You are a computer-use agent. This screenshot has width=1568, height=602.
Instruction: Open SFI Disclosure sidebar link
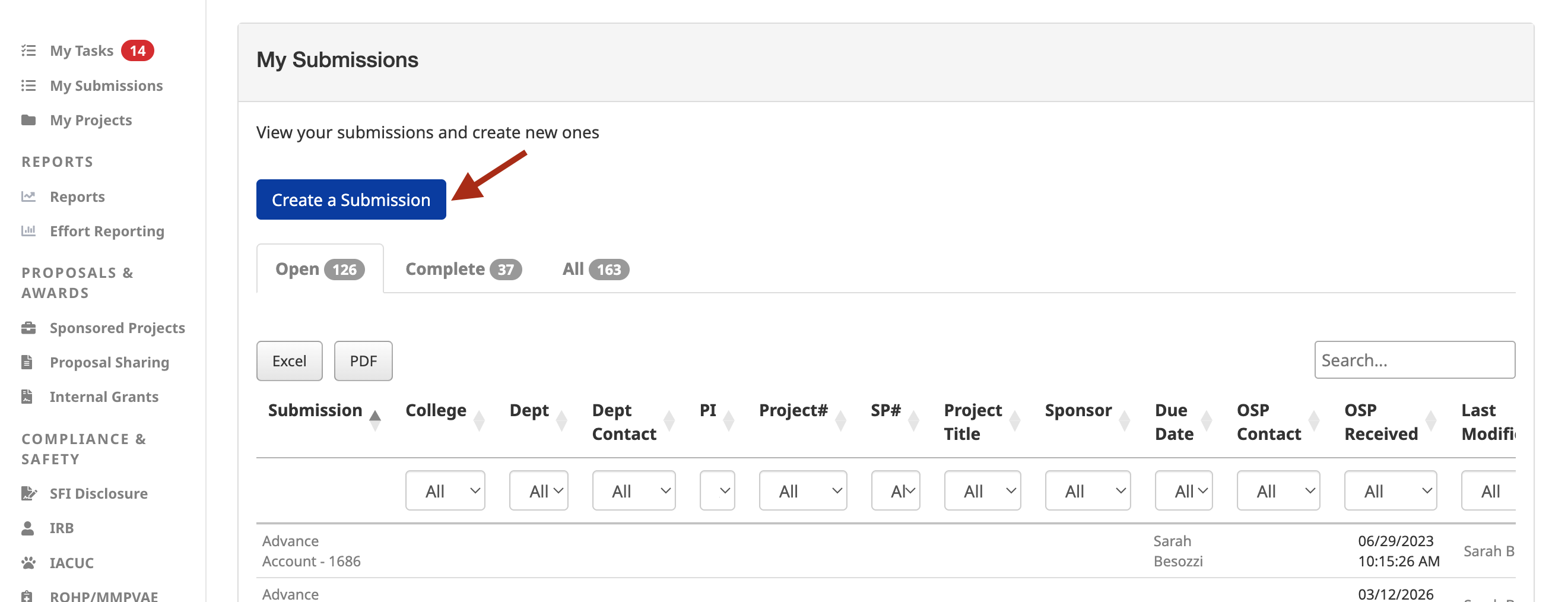click(99, 493)
